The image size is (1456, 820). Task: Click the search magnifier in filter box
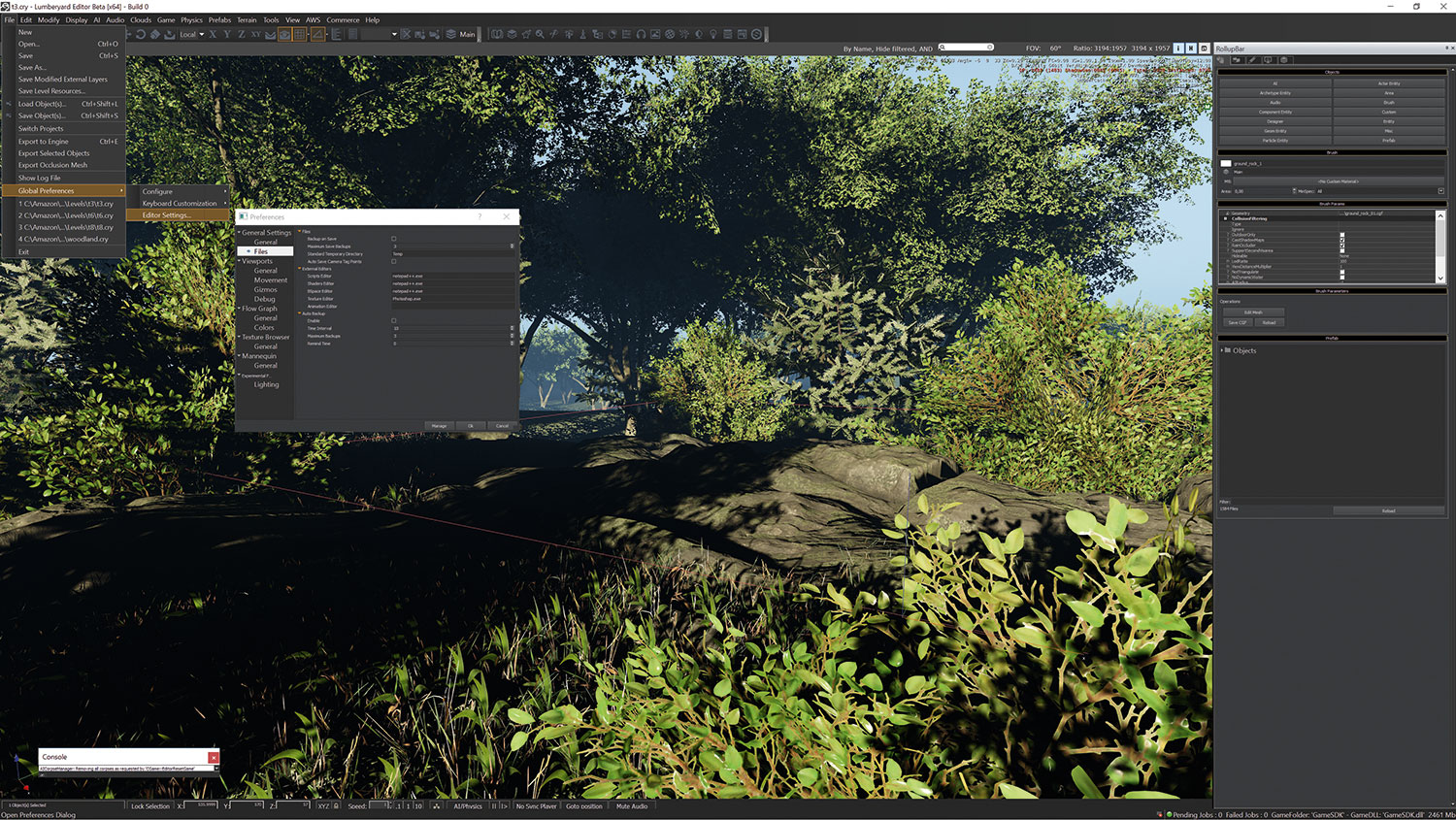click(x=943, y=48)
